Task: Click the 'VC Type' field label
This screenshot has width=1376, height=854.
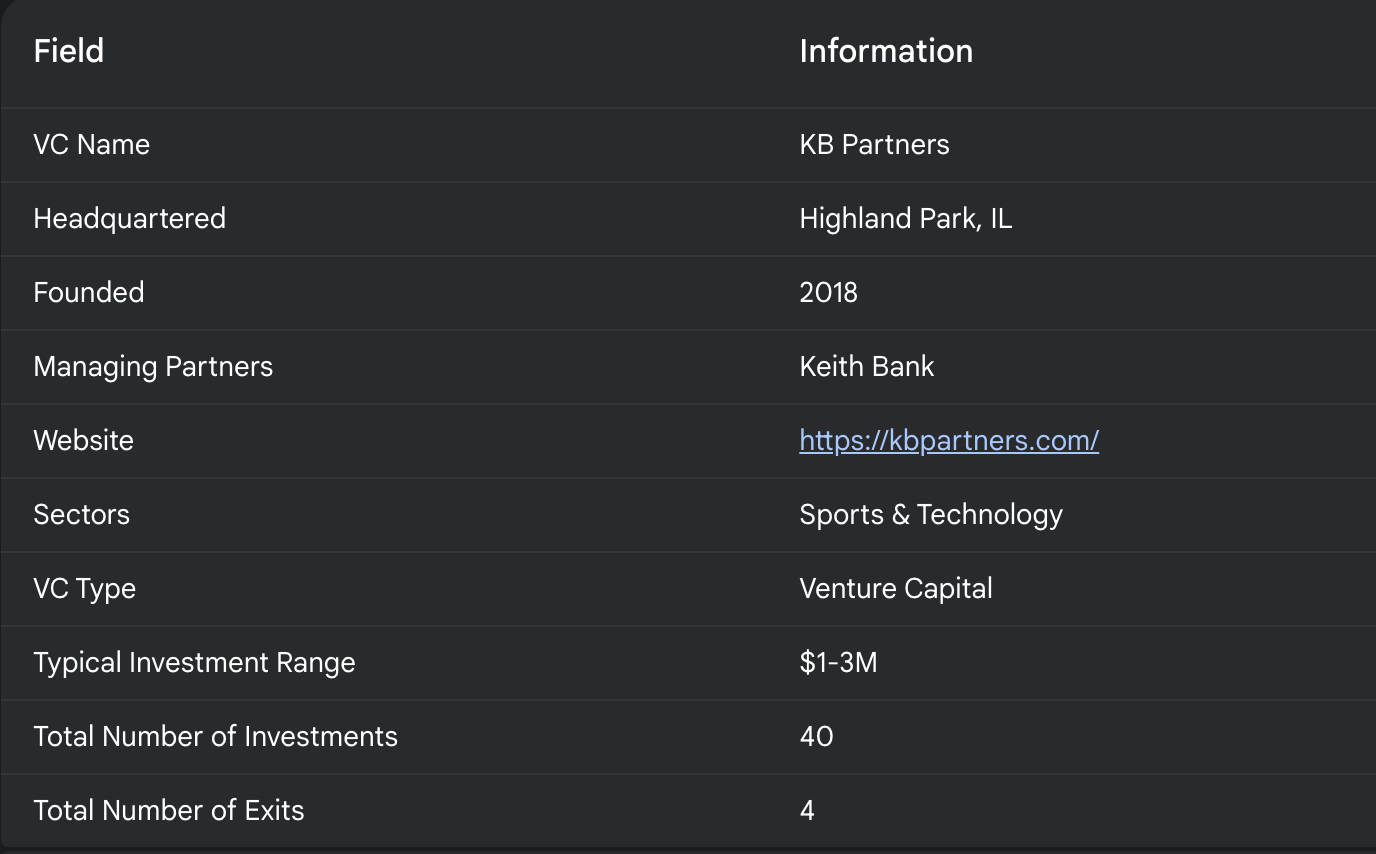Action: pyautogui.click(x=85, y=588)
